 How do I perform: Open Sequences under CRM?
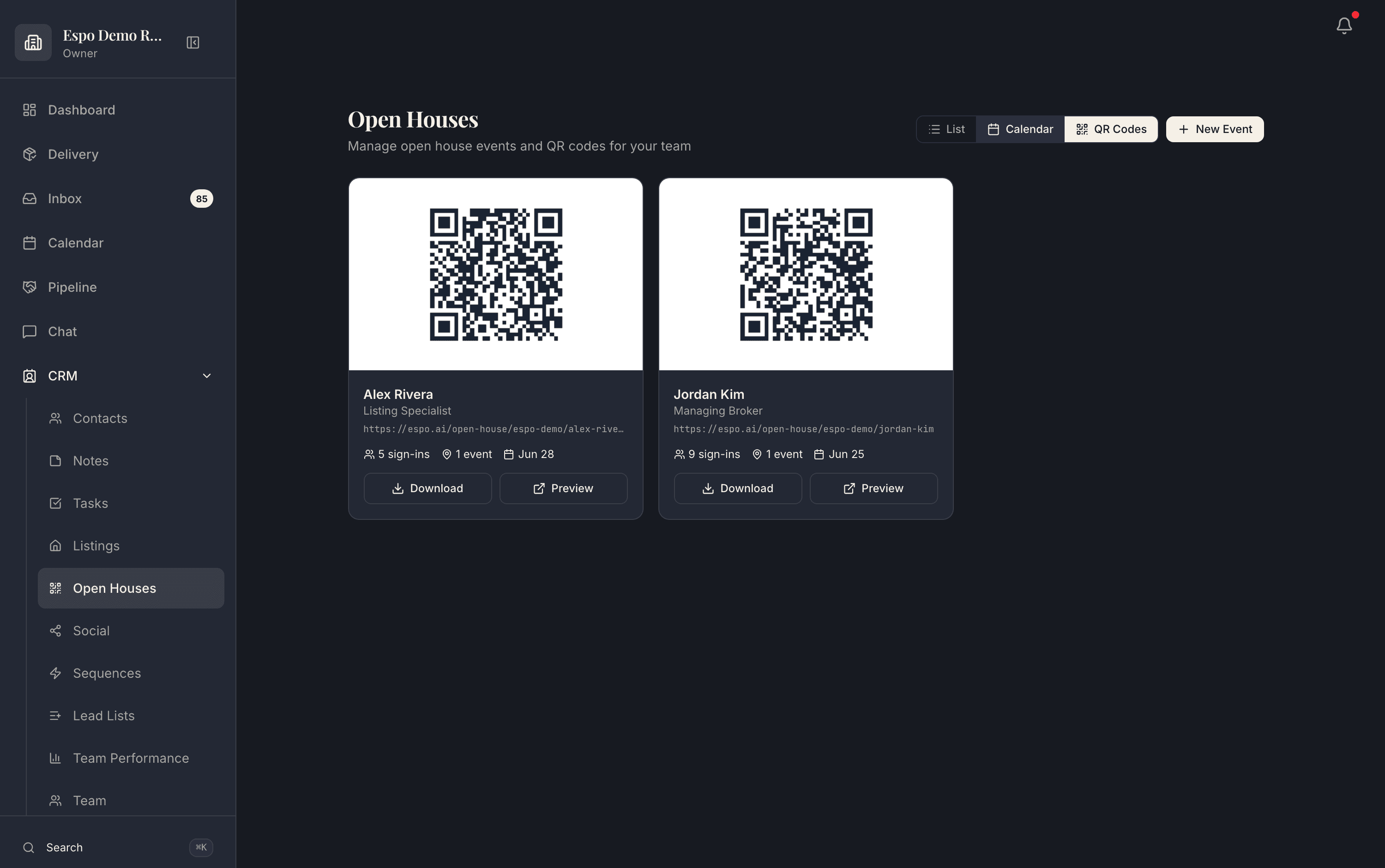coord(131,673)
